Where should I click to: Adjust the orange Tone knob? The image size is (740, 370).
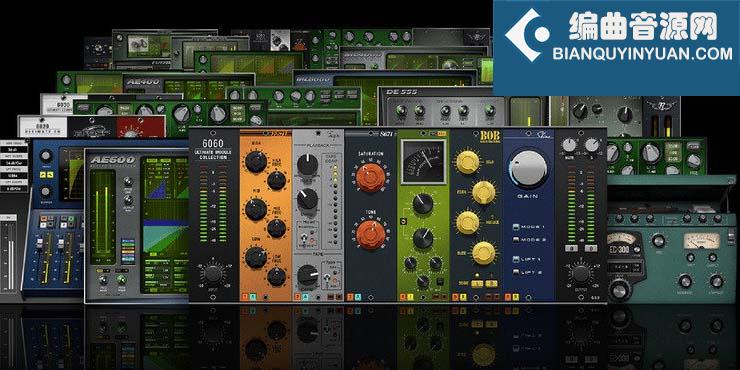click(x=370, y=235)
